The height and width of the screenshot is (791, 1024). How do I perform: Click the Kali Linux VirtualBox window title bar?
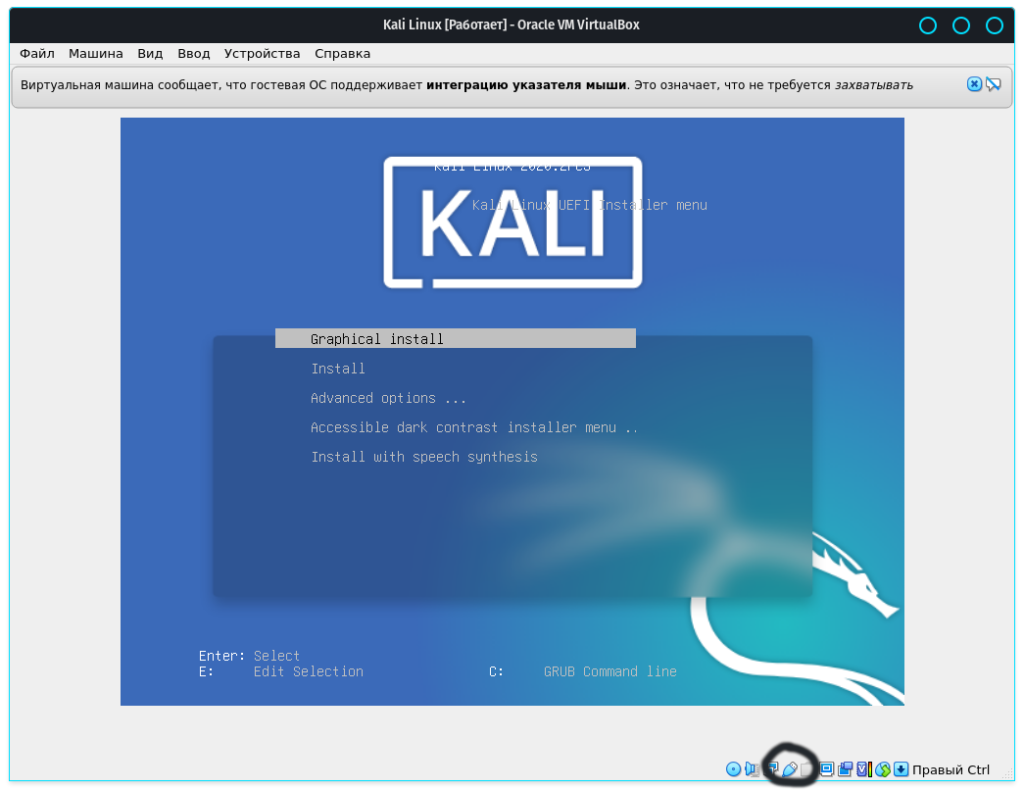[511, 25]
